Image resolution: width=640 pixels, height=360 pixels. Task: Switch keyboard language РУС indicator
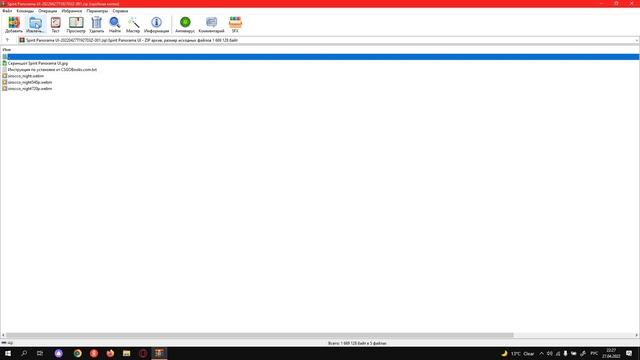(594, 353)
